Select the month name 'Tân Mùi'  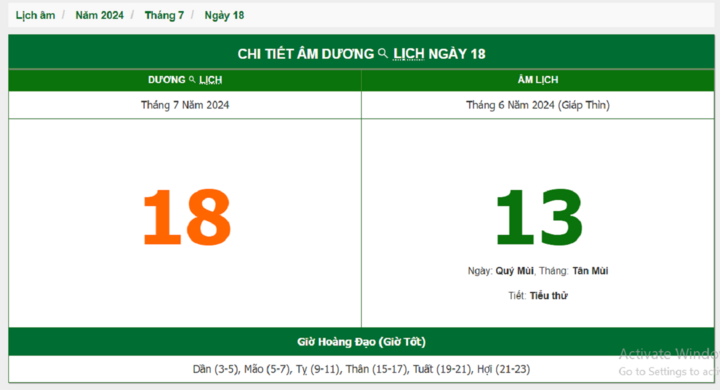[x=590, y=271]
